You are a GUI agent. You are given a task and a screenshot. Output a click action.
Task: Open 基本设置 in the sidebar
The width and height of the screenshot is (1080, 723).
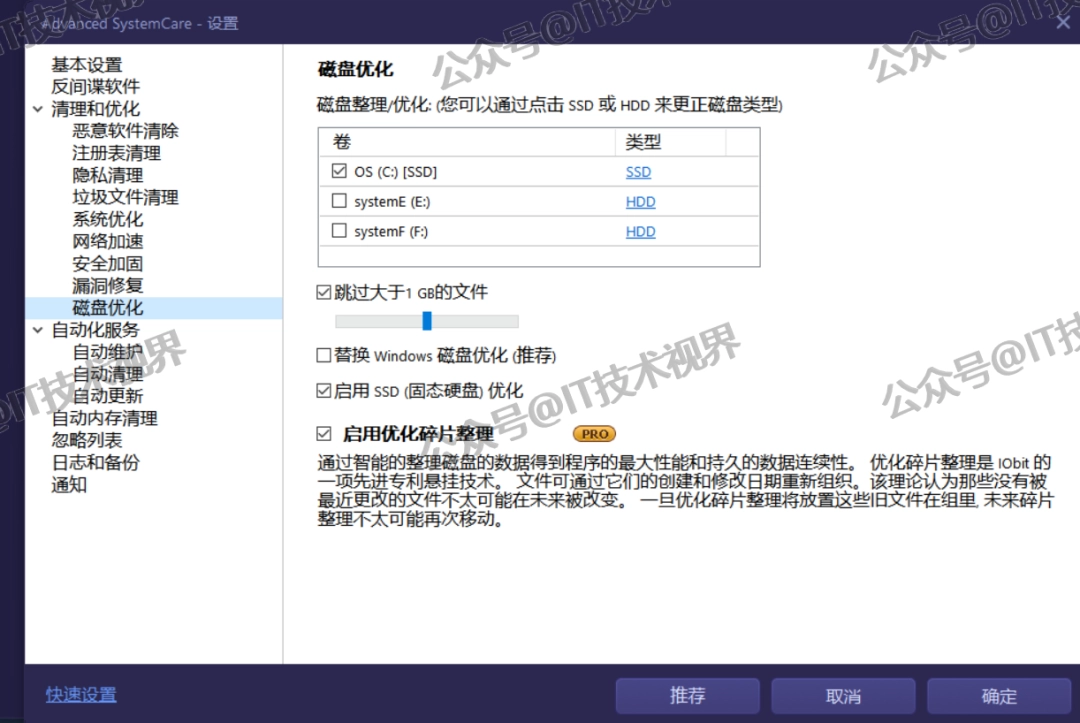(x=87, y=65)
